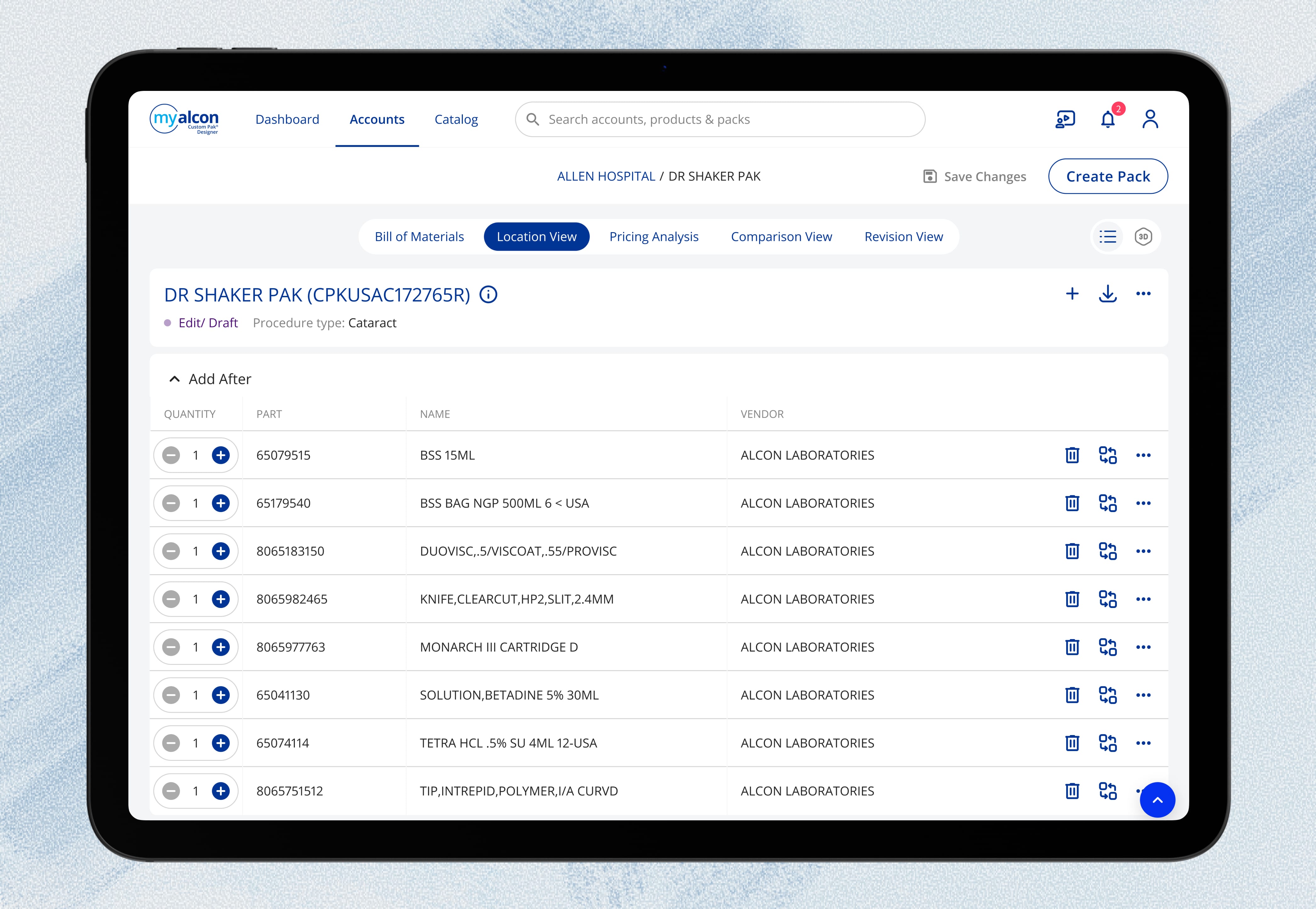
Task: Open more options for MONARCH III row
Action: (1143, 647)
